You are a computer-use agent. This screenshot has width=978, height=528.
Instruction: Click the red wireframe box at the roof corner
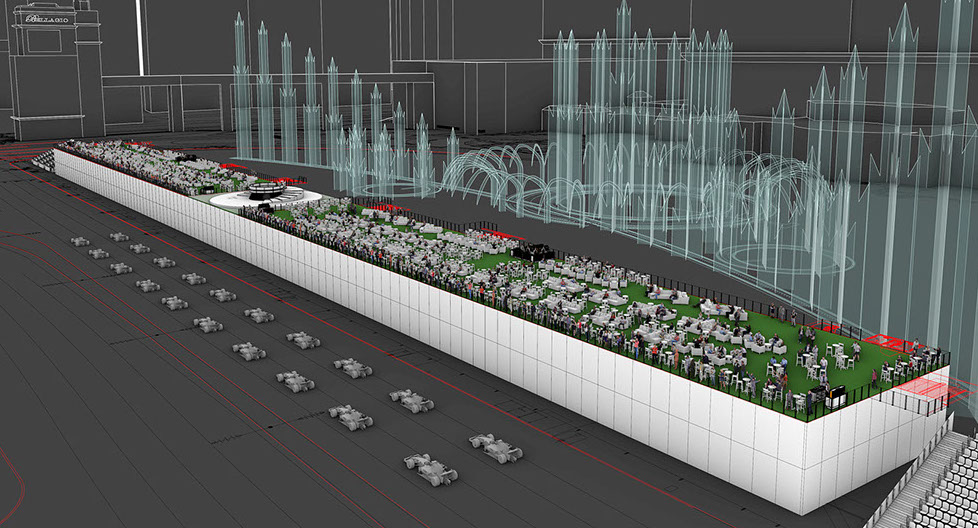[x=914, y=400]
